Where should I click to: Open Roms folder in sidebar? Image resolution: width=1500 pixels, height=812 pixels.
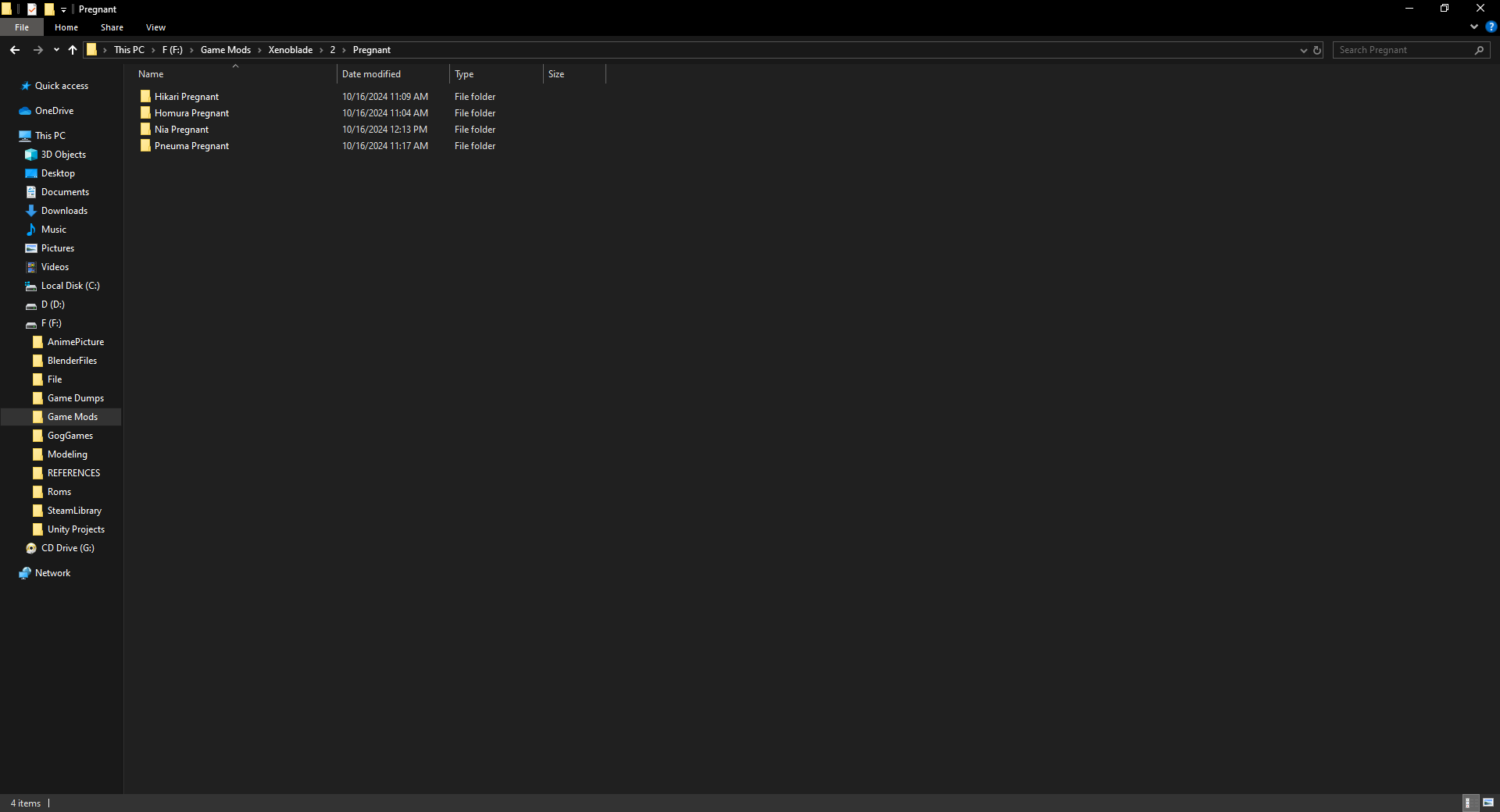coord(59,492)
